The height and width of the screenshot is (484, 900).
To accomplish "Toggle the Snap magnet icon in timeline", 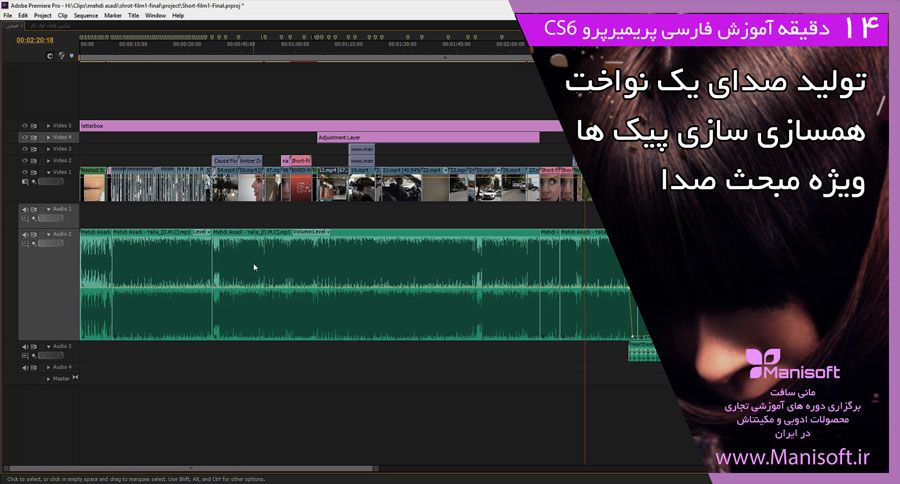I will [50, 56].
